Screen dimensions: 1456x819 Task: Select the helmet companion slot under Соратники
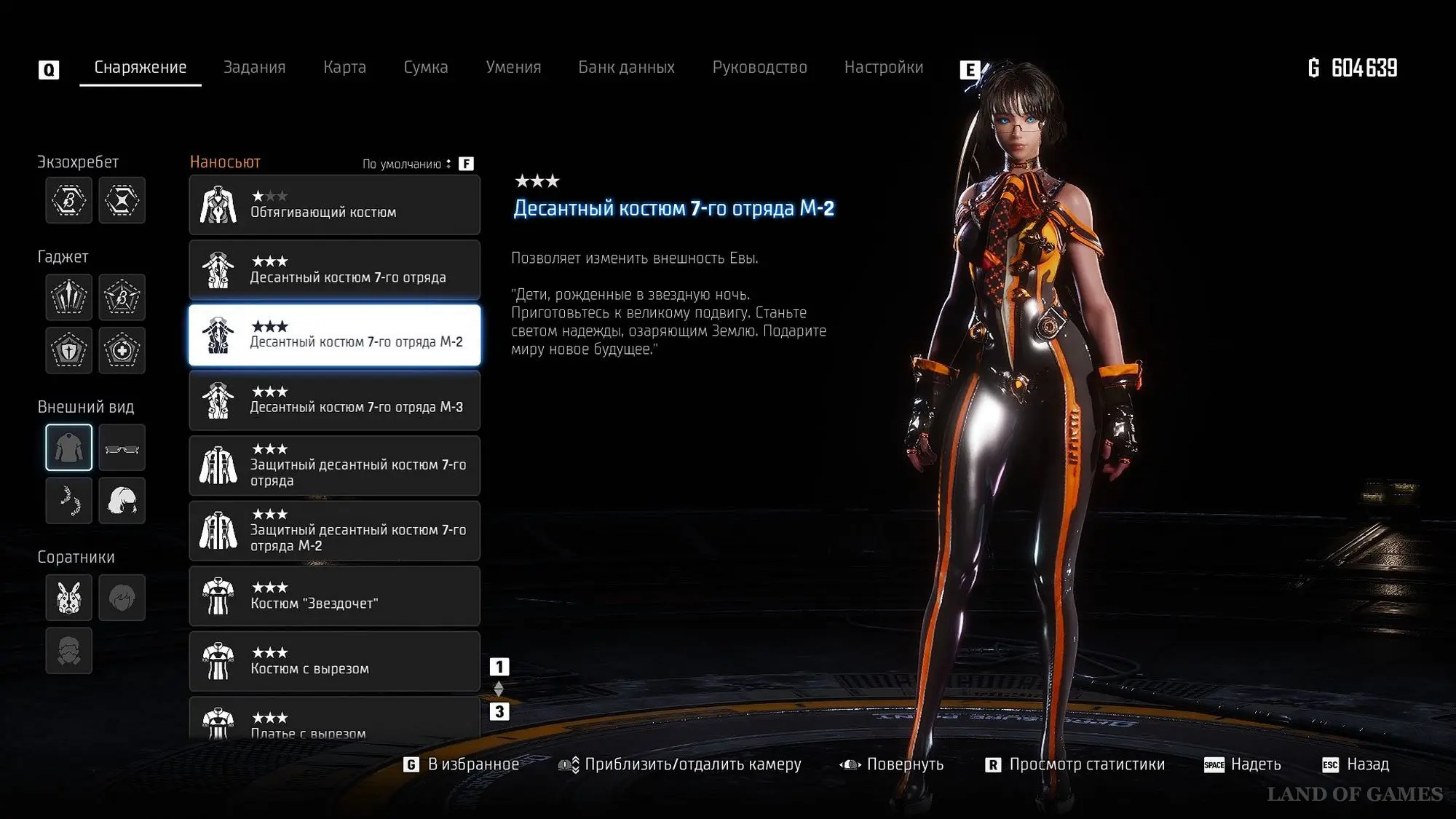tap(68, 650)
